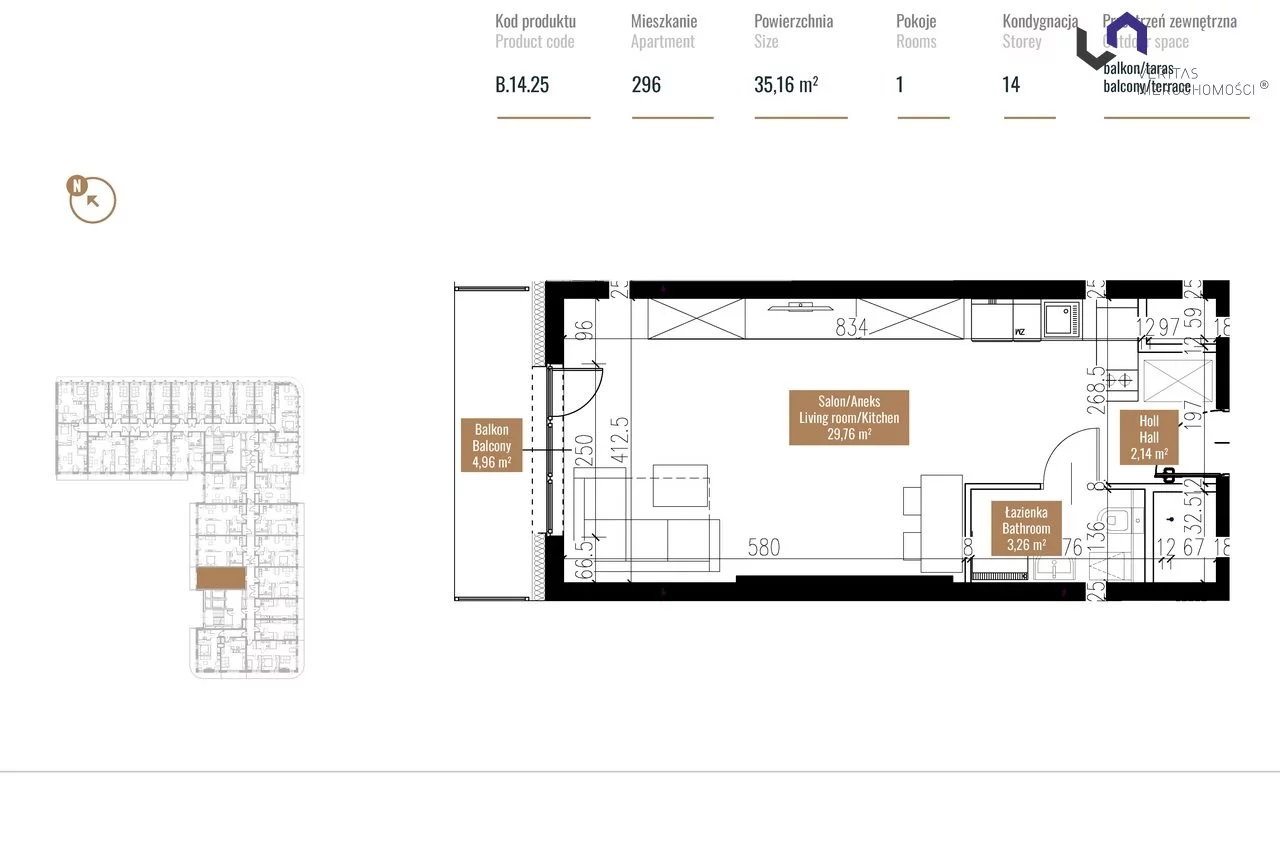Click the highlighted apartment on the building plan
The width and height of the screenshot is (1280, 845).
click(220, 578)
